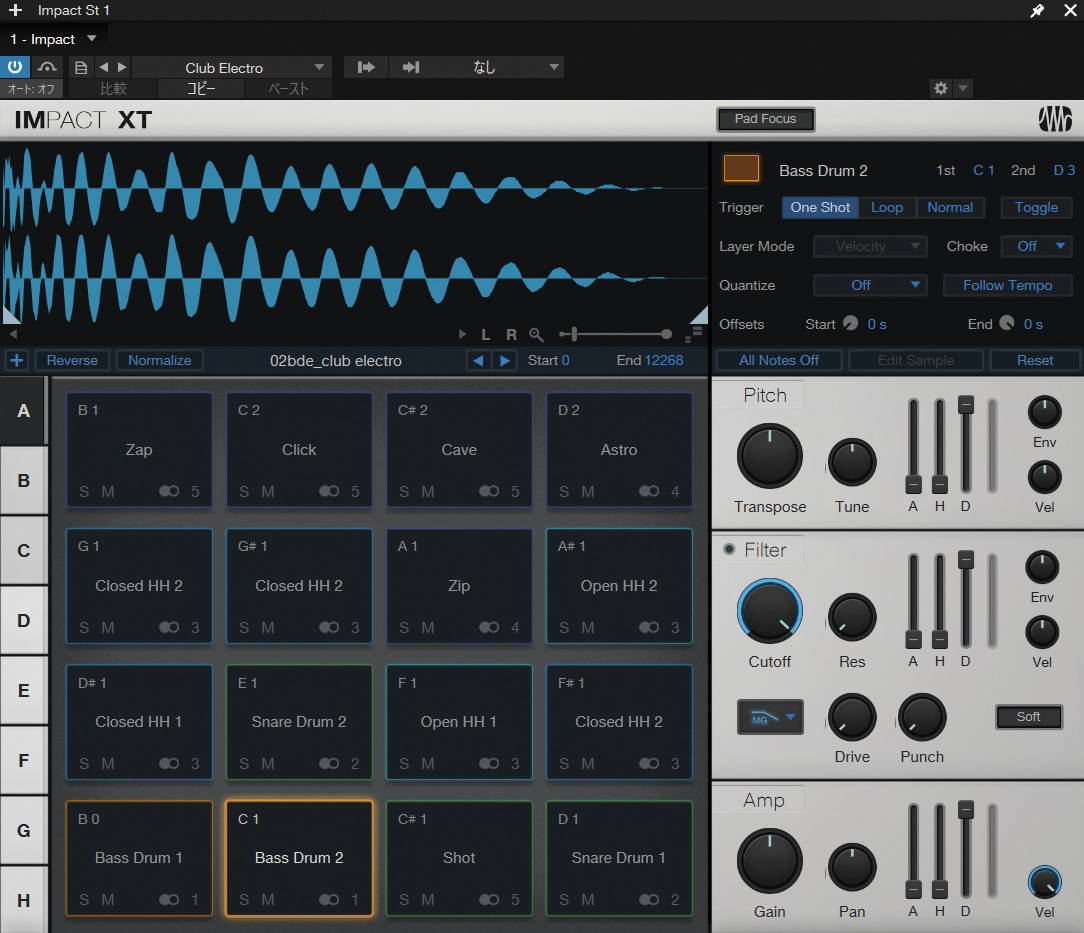The height and width of the screenshot is (933, 1084).
Task: Mute the Snare Drum 1 pad
Action: coord(588,900)
